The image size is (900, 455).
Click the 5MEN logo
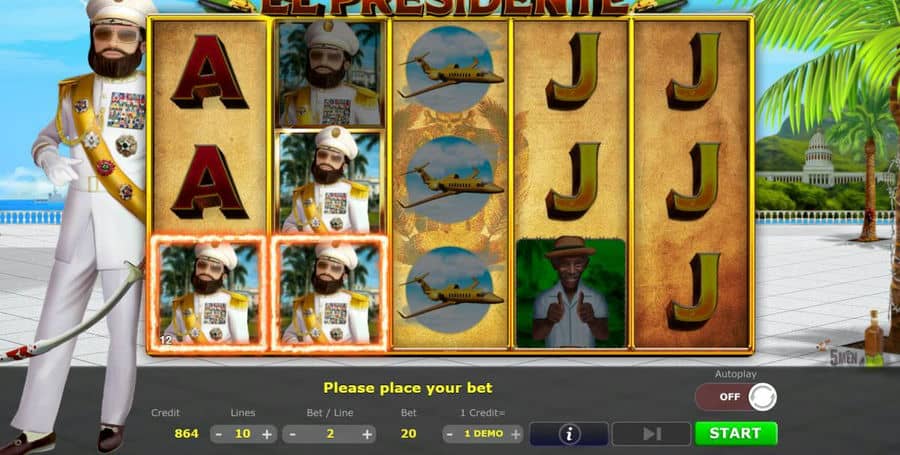(843, 357)
